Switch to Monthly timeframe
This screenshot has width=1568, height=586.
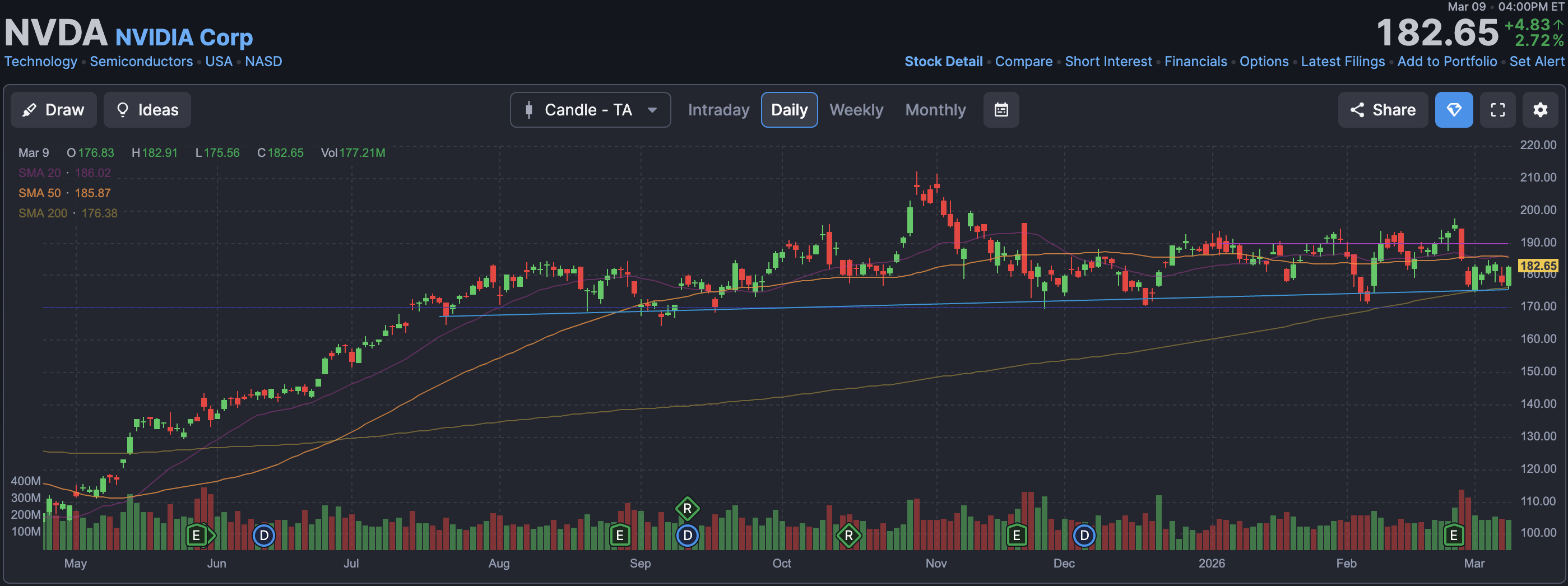pos(935,110)
